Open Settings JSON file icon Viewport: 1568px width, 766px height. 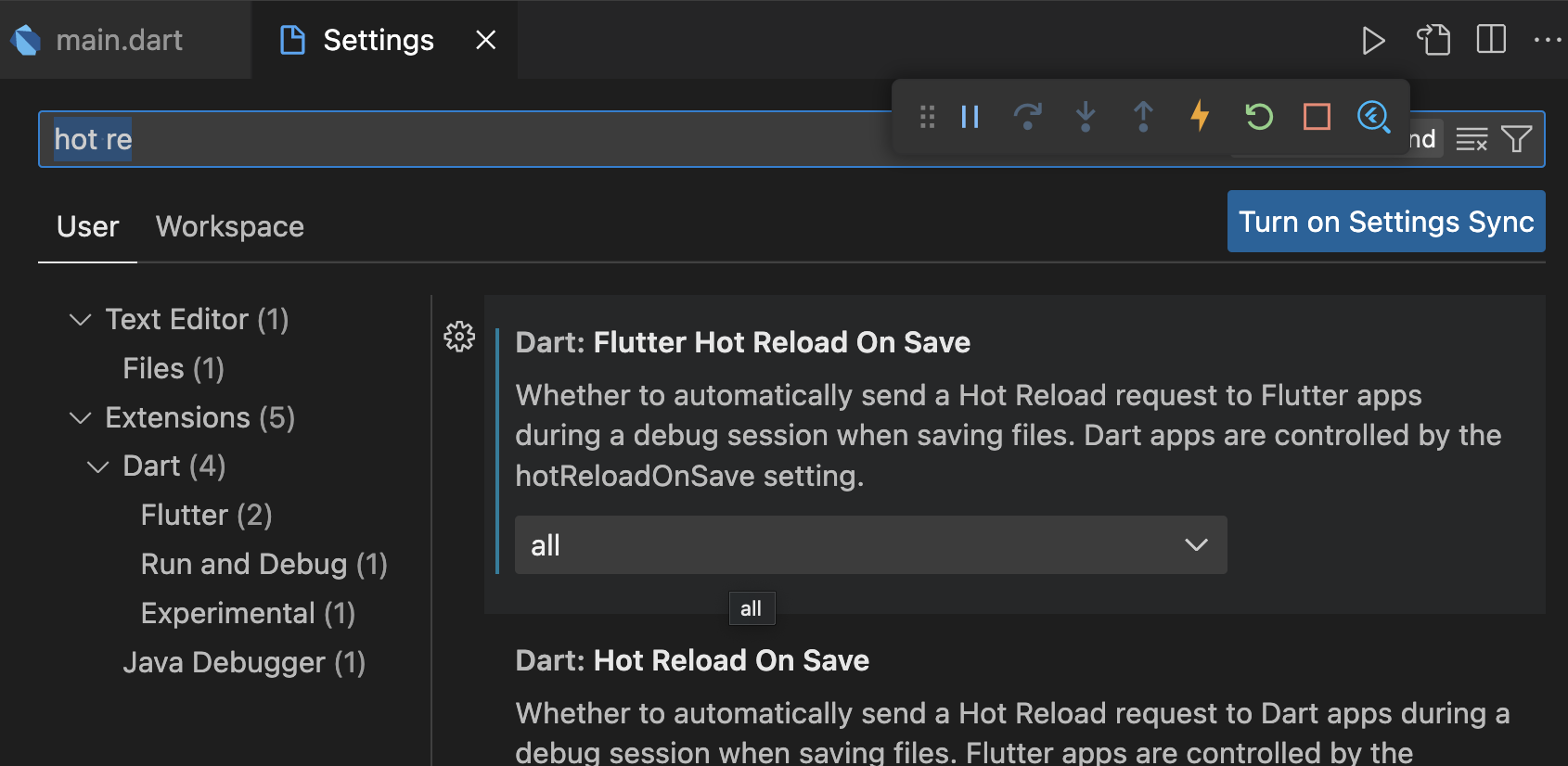(1433, 40)
